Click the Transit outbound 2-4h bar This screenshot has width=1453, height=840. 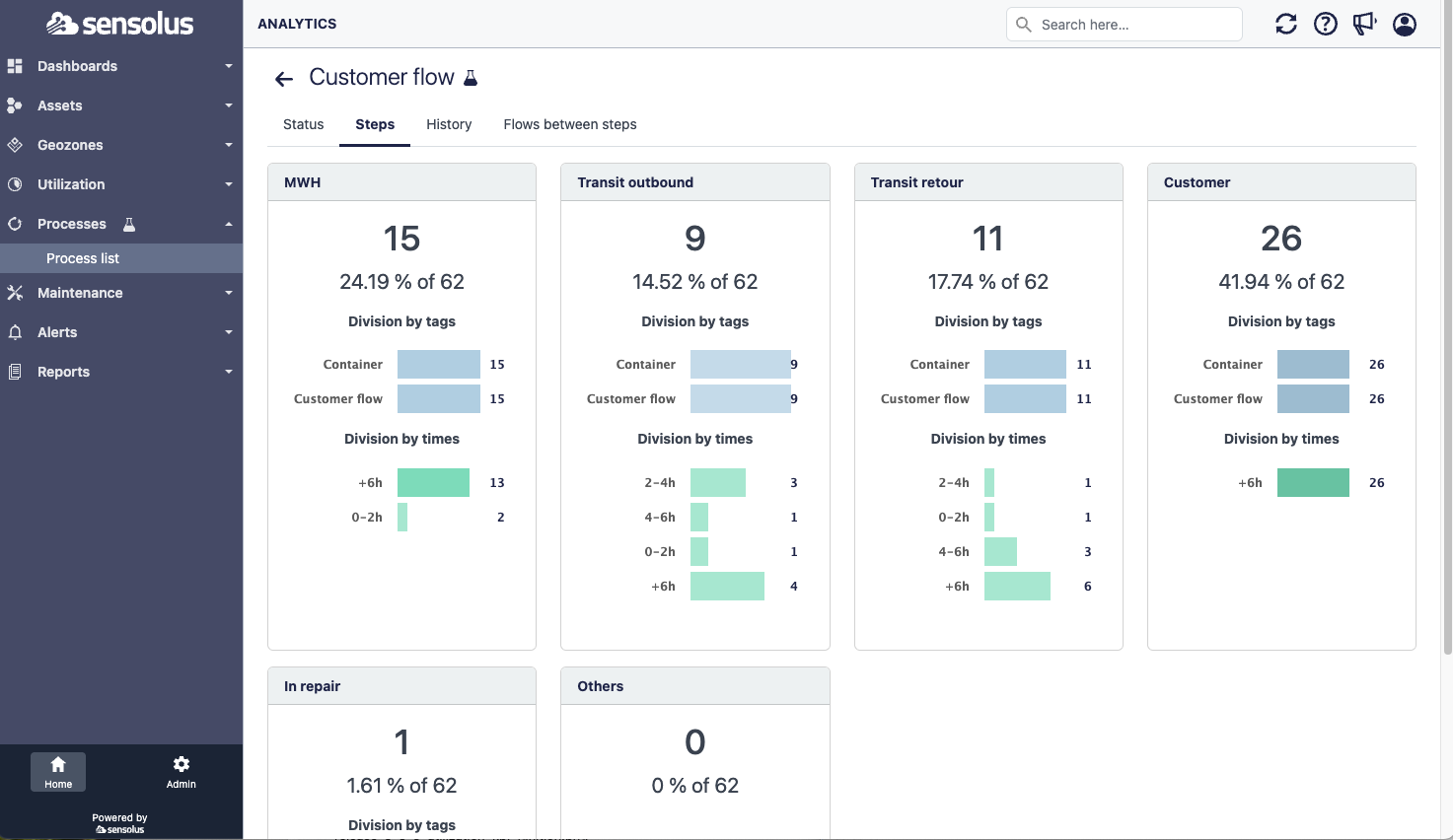pyautogui.click(x=718, y=482)
